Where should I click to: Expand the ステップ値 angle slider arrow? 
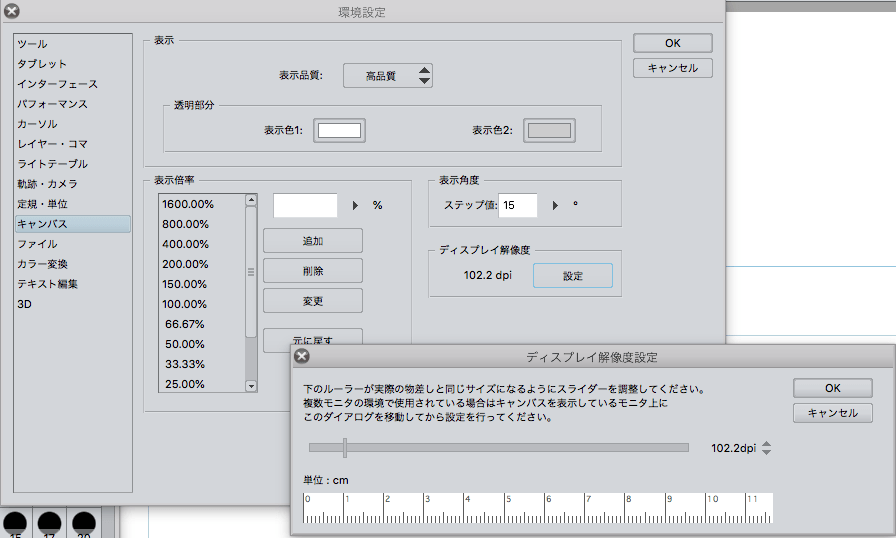tap(555, 205)
